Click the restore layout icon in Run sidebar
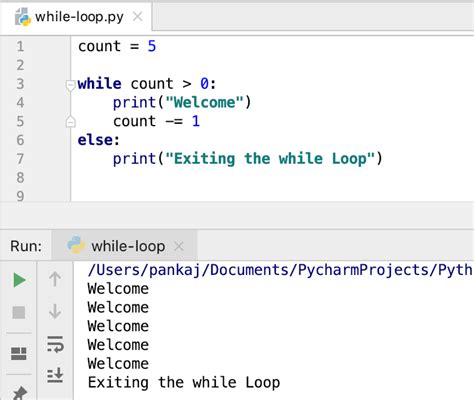 tap(19, 354)
